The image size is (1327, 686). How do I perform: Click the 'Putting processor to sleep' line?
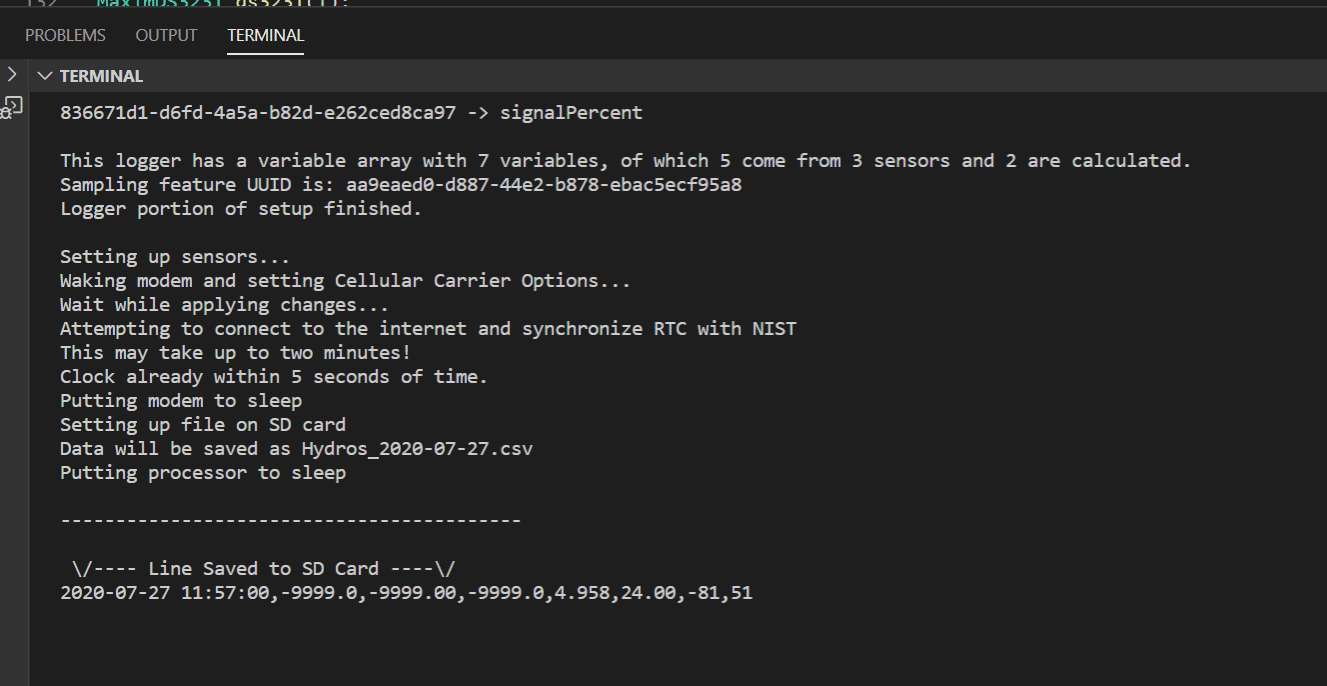(202, 473)
